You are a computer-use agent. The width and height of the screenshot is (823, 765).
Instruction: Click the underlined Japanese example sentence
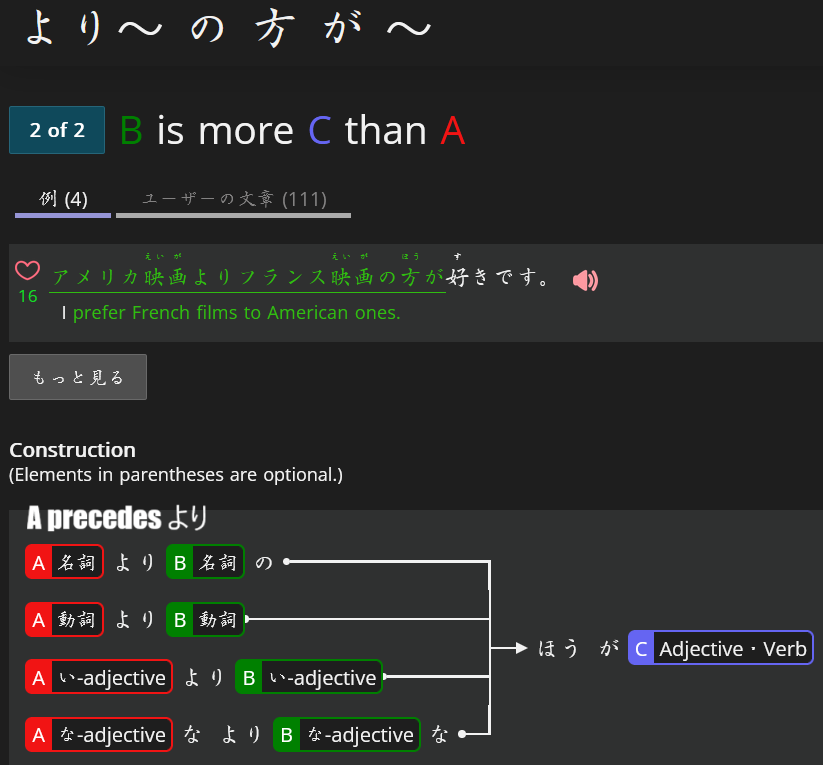(248, 277)
